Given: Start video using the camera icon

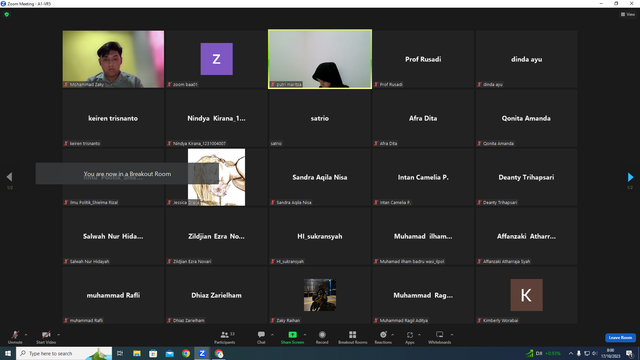Looking at the screenshot, I should (x=46, y=335).
